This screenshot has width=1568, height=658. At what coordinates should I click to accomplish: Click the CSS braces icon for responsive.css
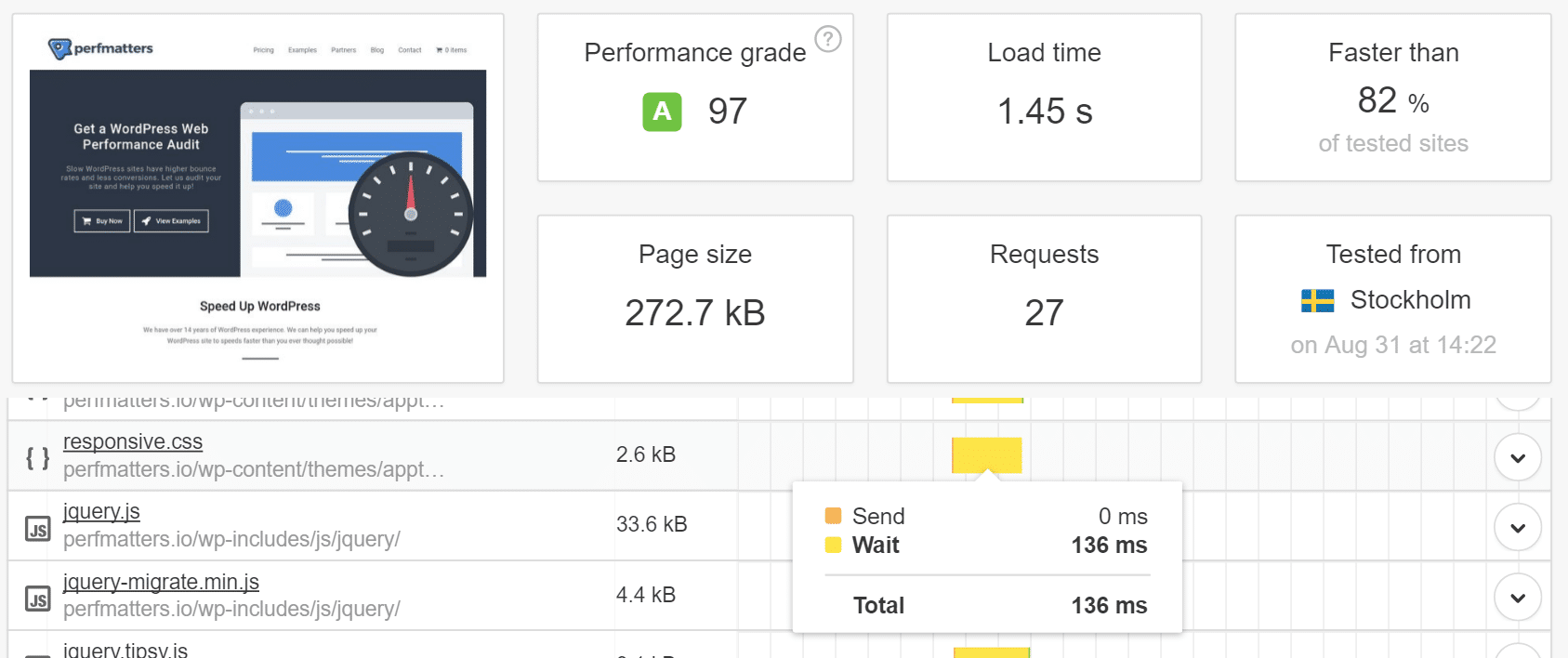[37, 457]
